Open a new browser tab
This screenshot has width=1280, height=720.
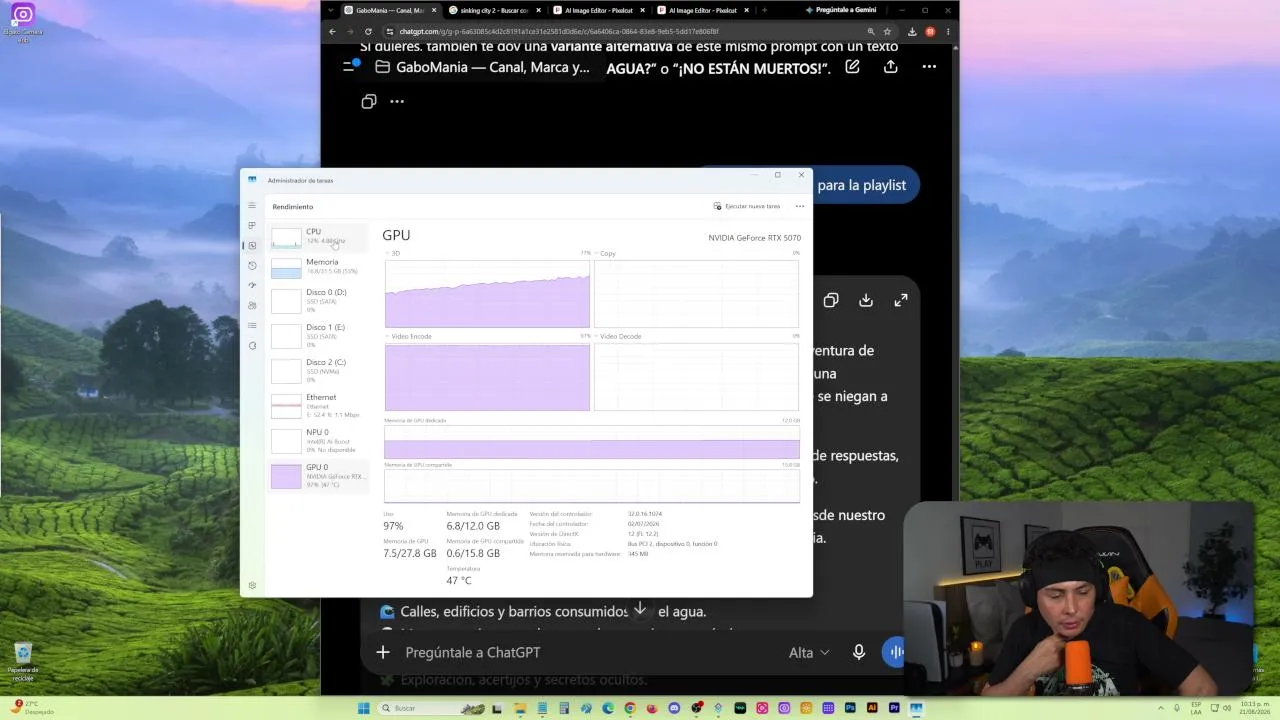tap(764, 10)
